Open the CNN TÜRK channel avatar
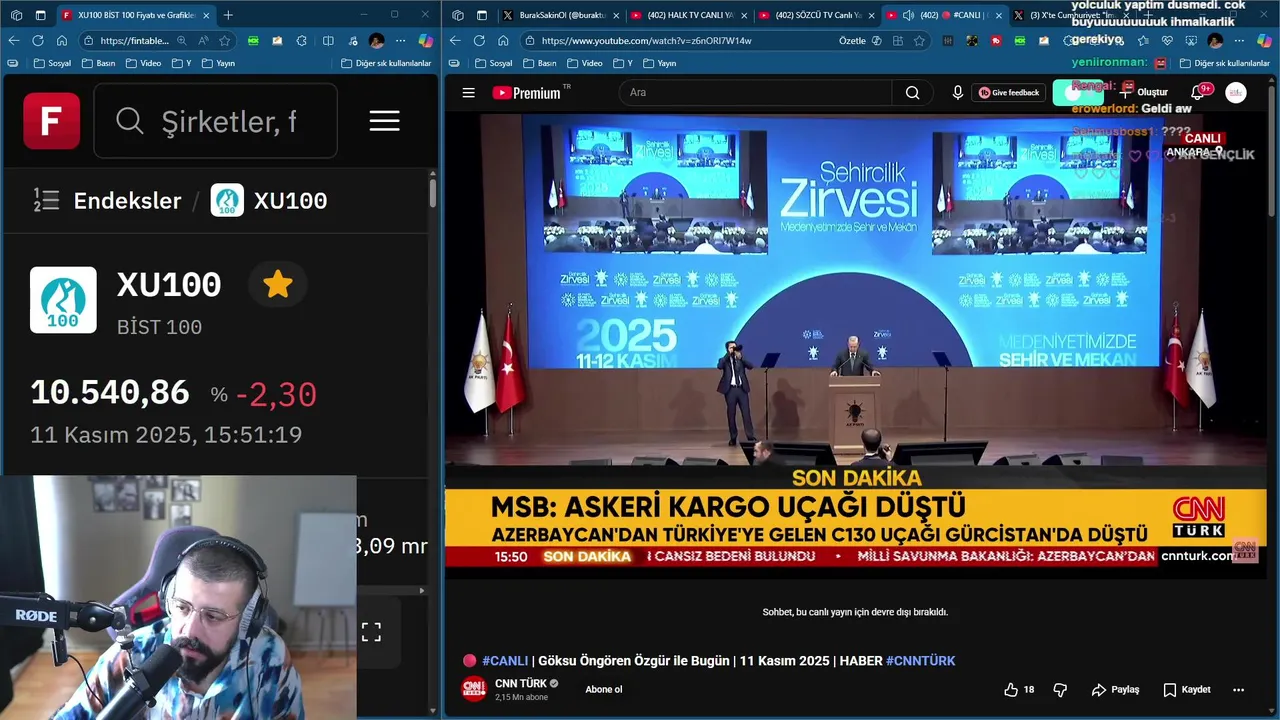This screenshot has height=720, width=1280. pos(473,689)
